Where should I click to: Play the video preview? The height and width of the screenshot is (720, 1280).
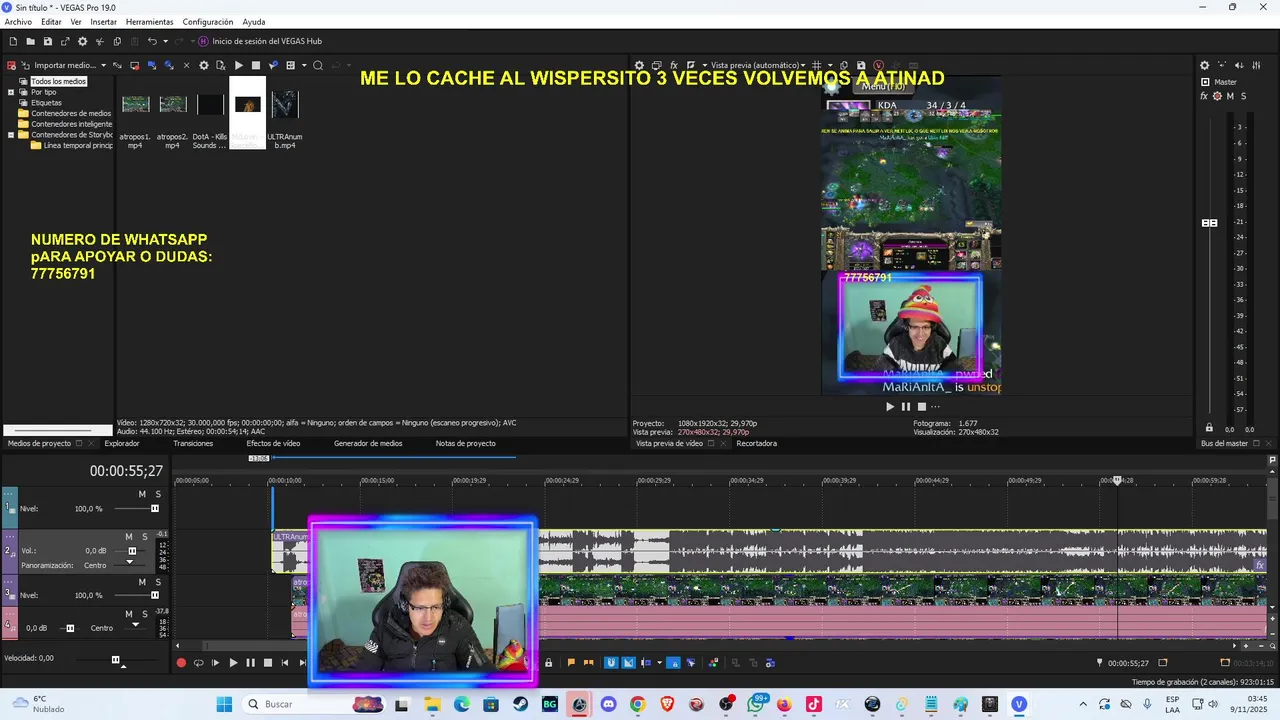(890, 406)
